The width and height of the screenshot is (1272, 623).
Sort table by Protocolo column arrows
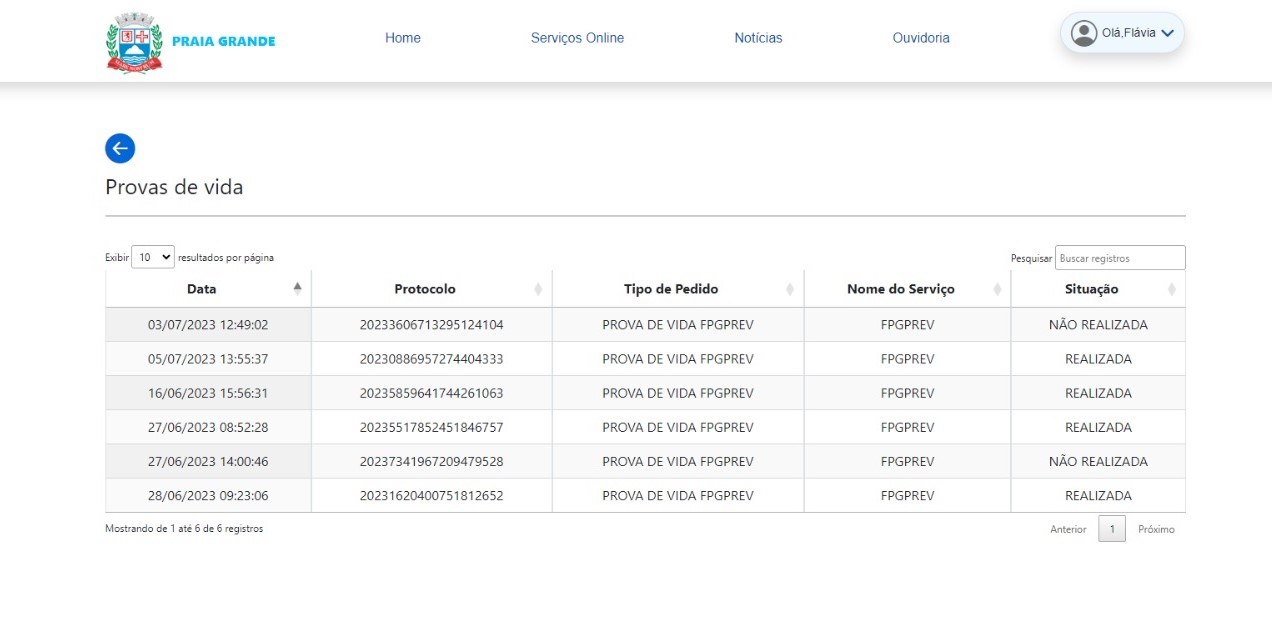click(x=538, y=289)
